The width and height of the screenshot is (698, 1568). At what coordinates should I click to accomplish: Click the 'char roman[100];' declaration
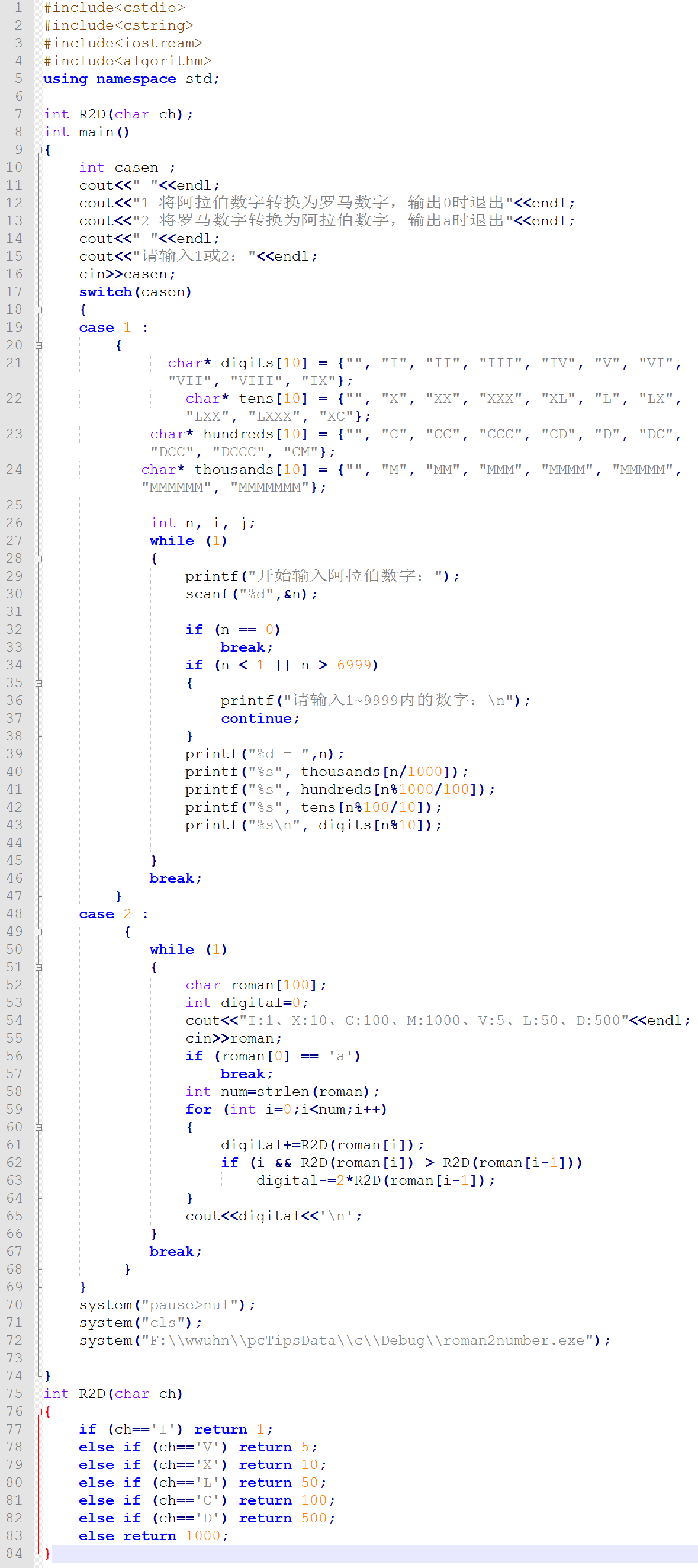(256, 985)
